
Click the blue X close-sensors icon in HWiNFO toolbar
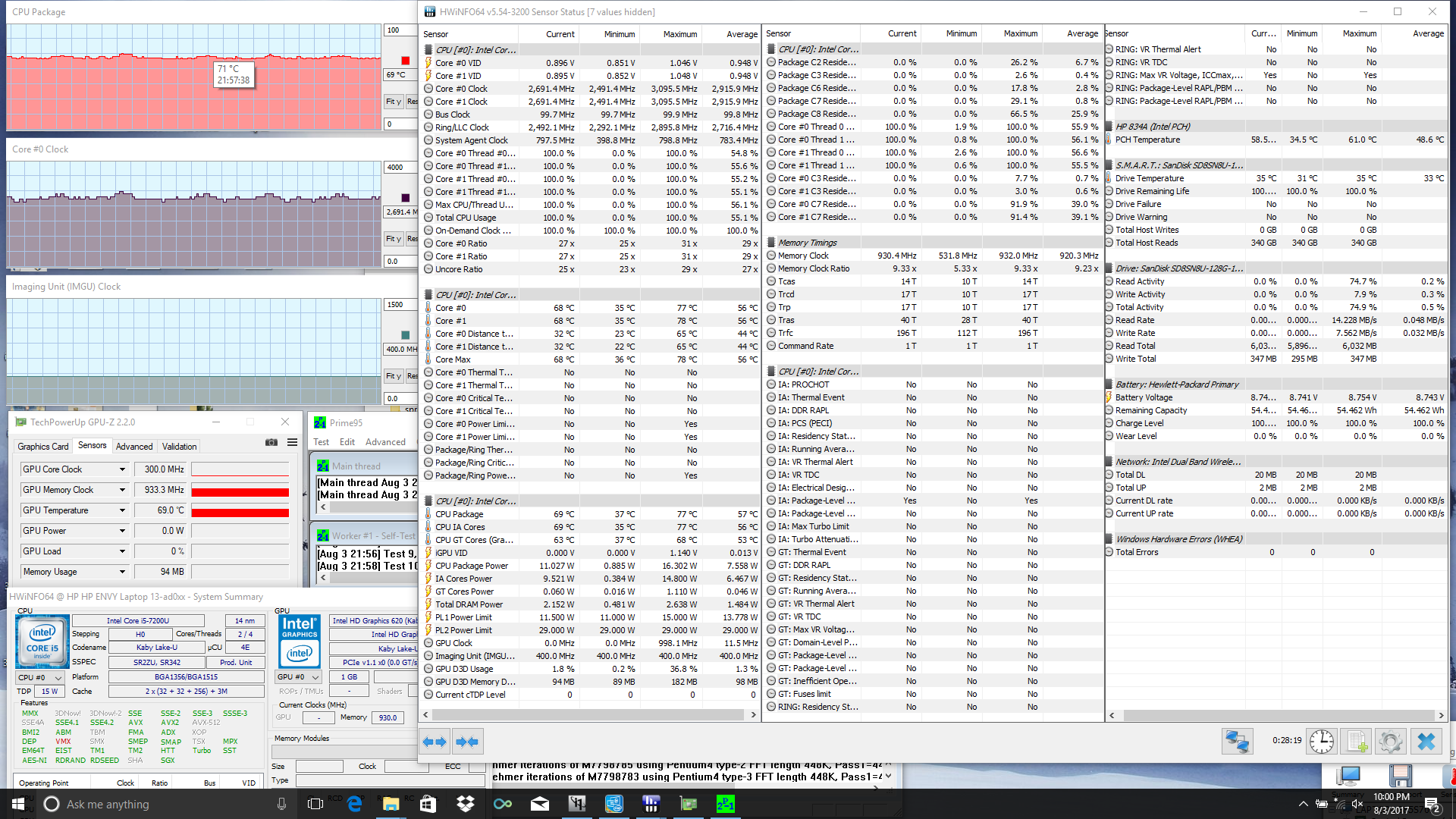(1426, 741)
